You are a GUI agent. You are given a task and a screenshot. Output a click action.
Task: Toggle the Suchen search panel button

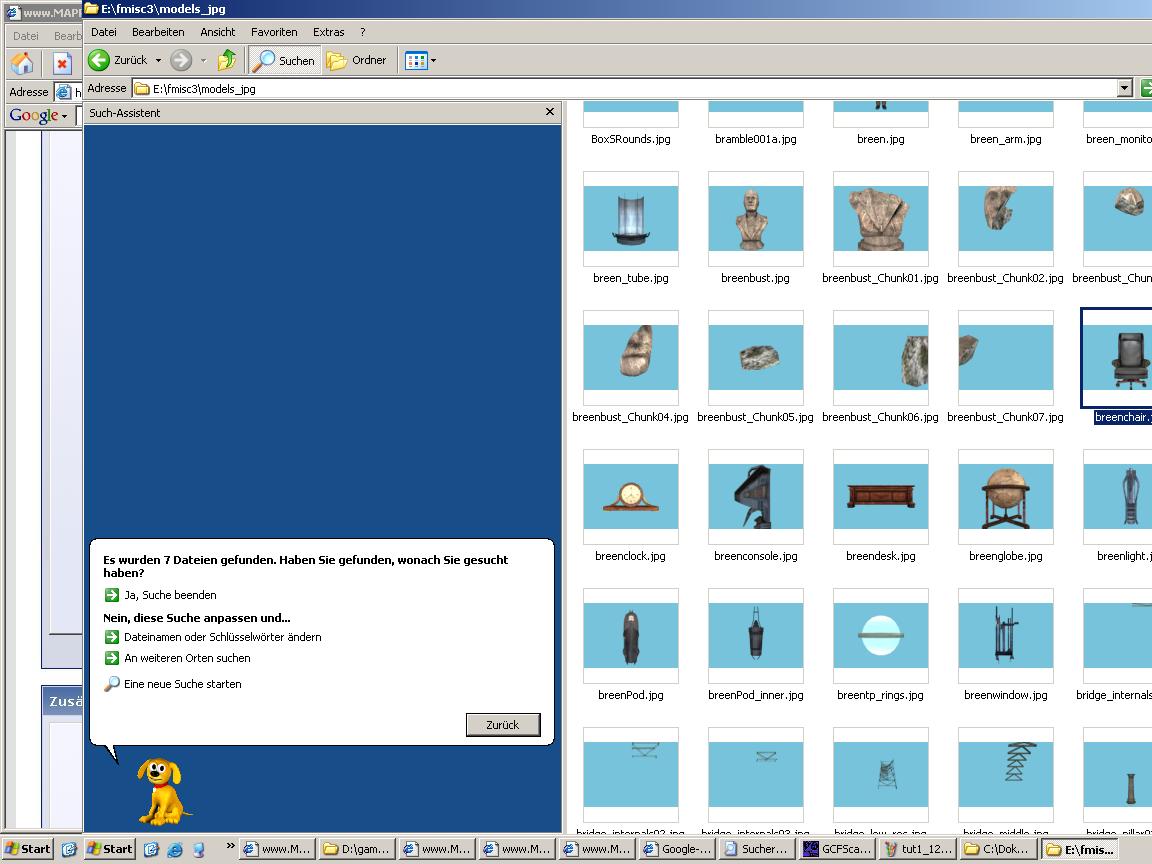(284, 60)
